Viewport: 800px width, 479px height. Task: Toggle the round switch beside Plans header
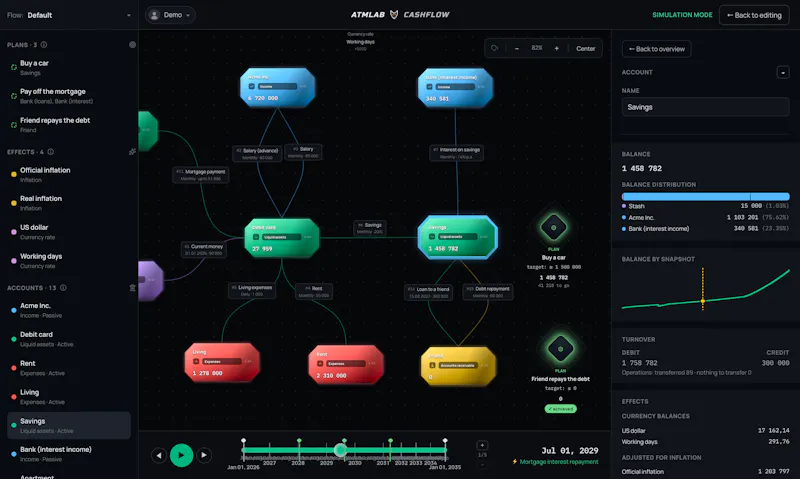pyautogui.click(x=133, y=45)
